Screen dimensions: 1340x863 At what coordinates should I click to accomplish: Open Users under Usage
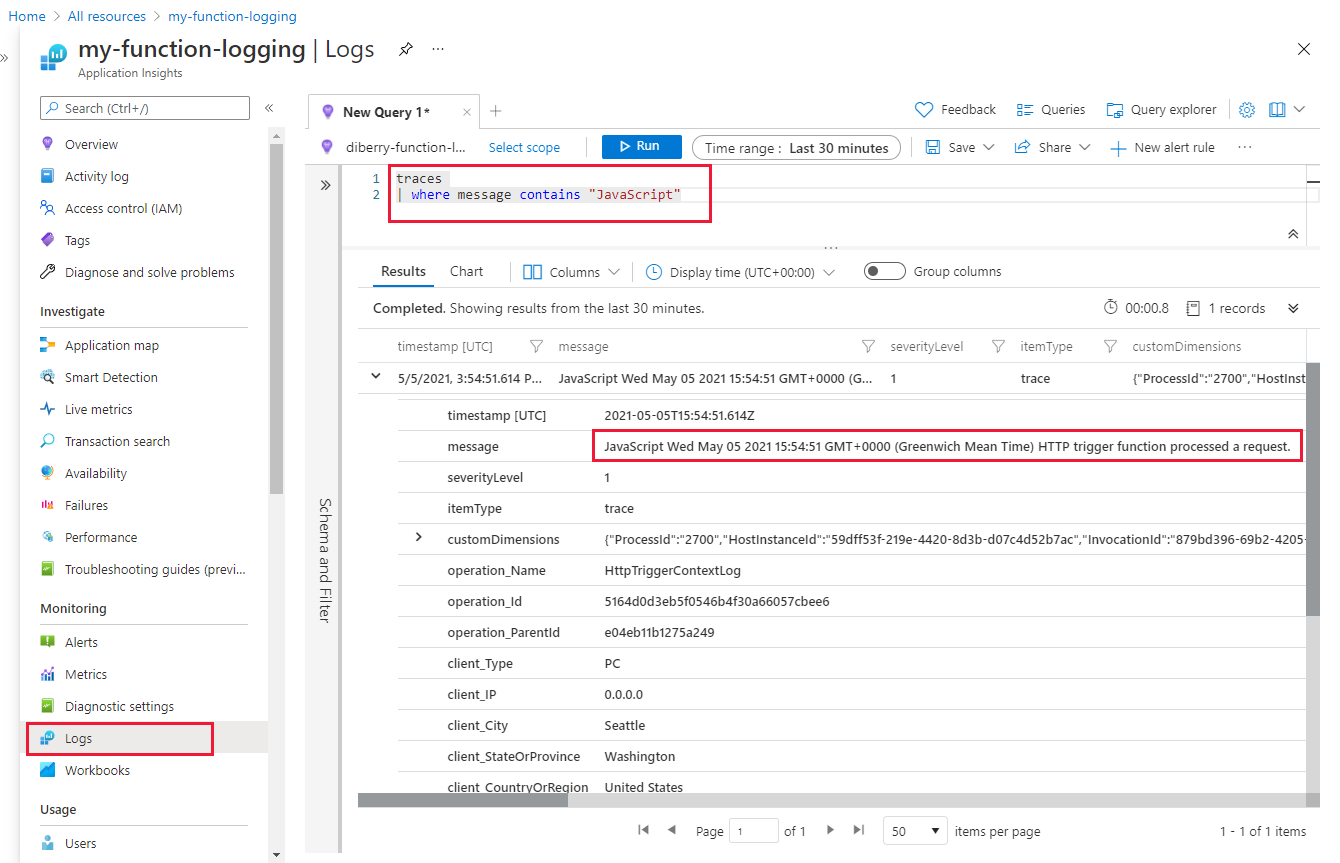(x=80, y=843)
